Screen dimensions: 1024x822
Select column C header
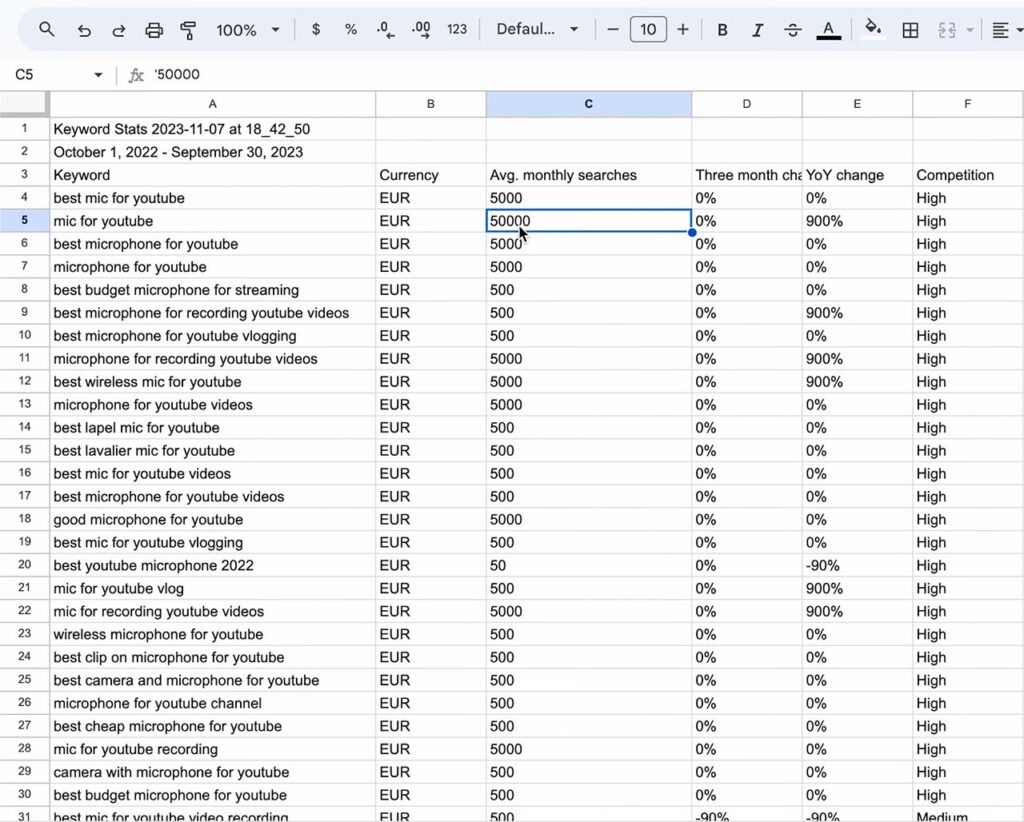coord(588,104)
